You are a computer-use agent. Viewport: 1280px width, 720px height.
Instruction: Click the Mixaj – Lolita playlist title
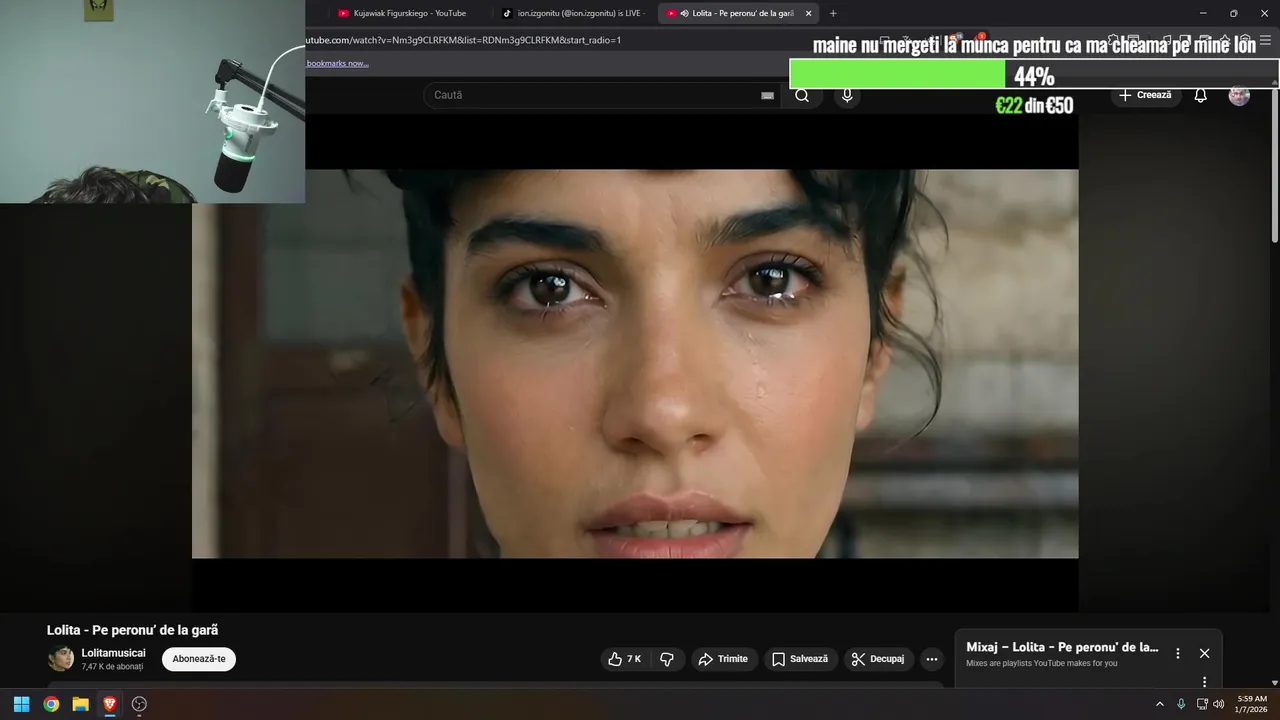1062,647
